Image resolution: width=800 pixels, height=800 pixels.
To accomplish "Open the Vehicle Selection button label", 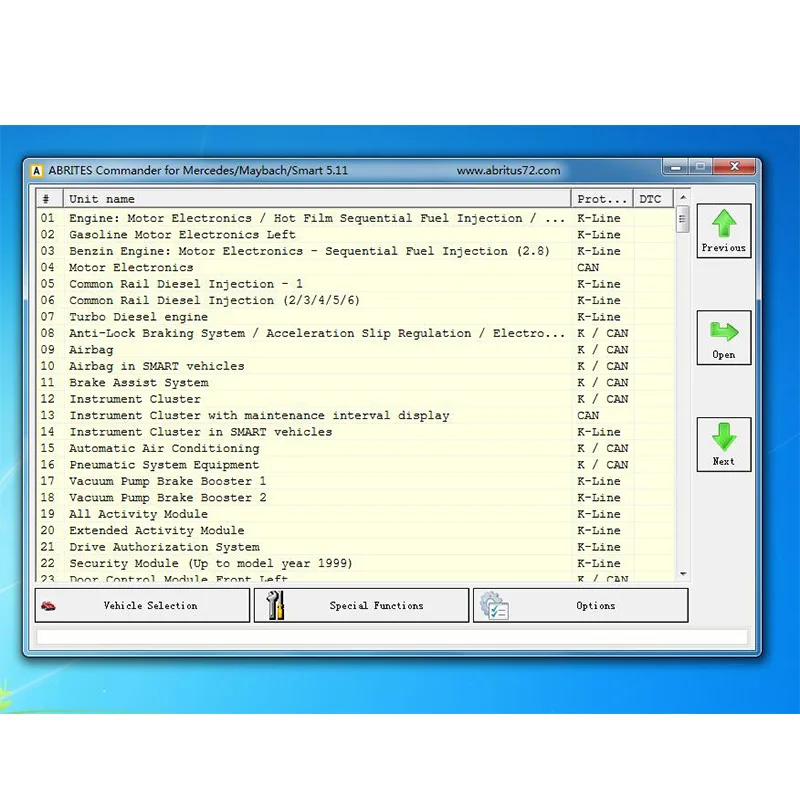I will click(x=151, y=606).
